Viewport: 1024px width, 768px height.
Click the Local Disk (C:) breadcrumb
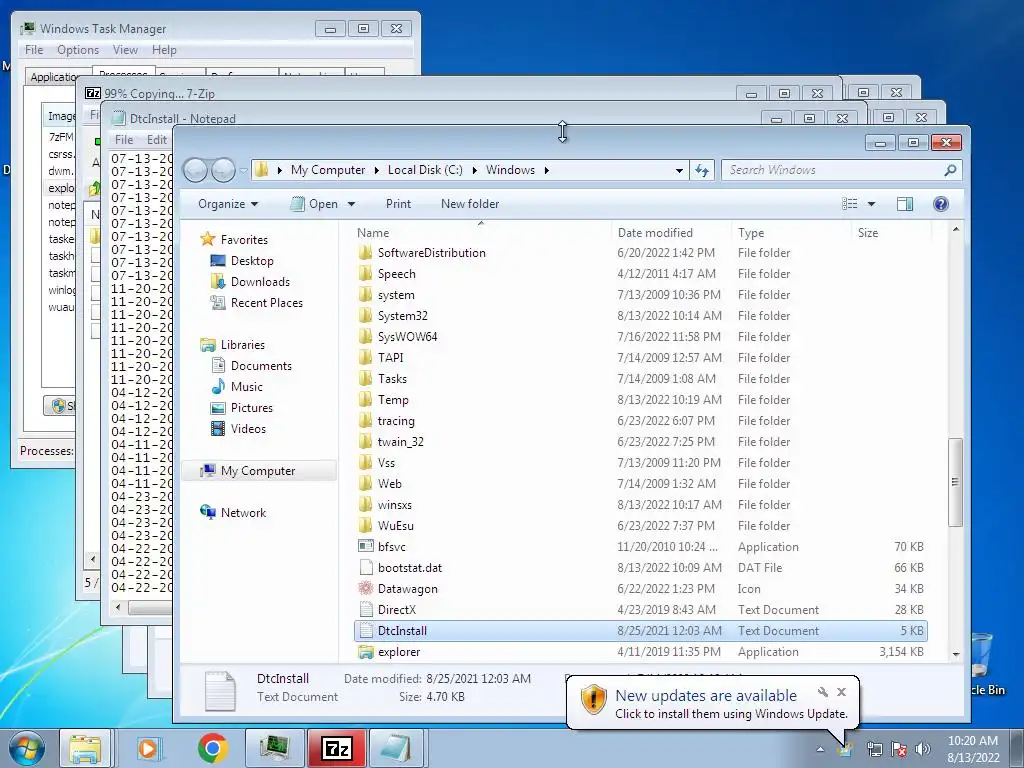(x=425, y=170)
